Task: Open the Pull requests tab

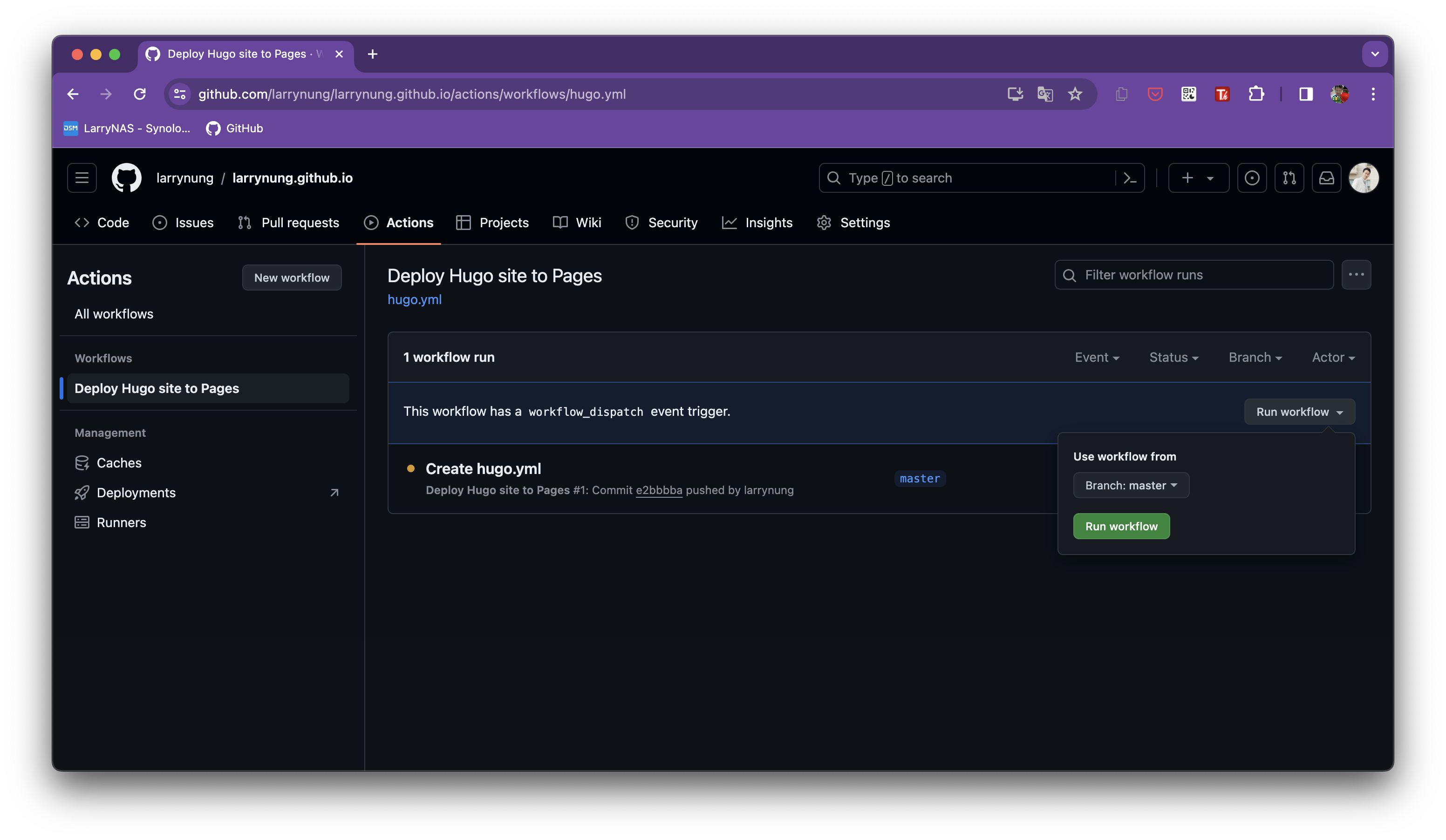Action: point(289,223)
